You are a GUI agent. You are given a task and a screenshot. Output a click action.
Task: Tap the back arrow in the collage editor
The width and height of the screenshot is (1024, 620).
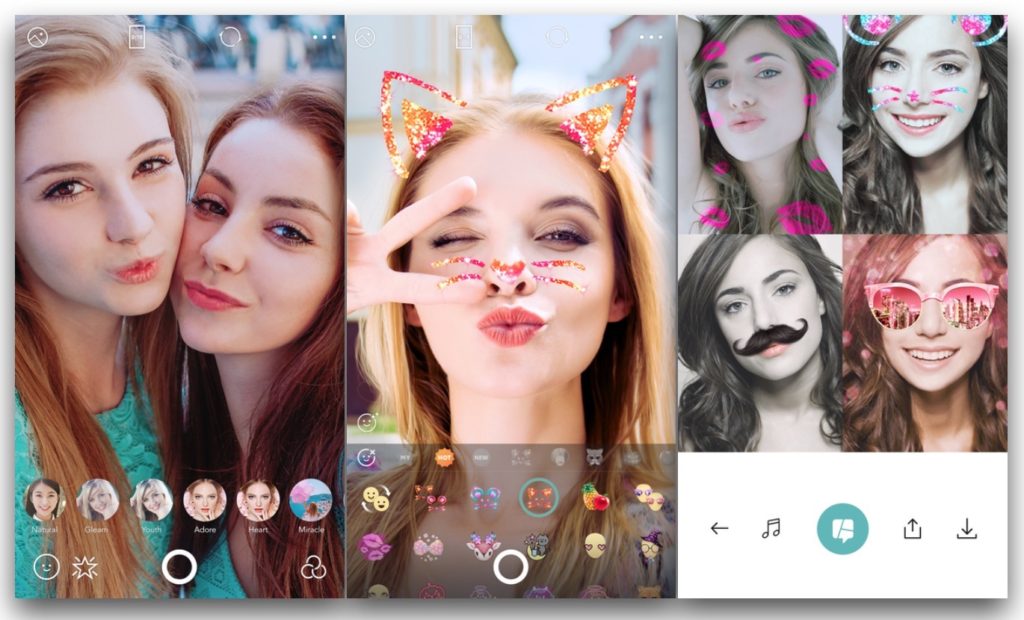point(719,529)
